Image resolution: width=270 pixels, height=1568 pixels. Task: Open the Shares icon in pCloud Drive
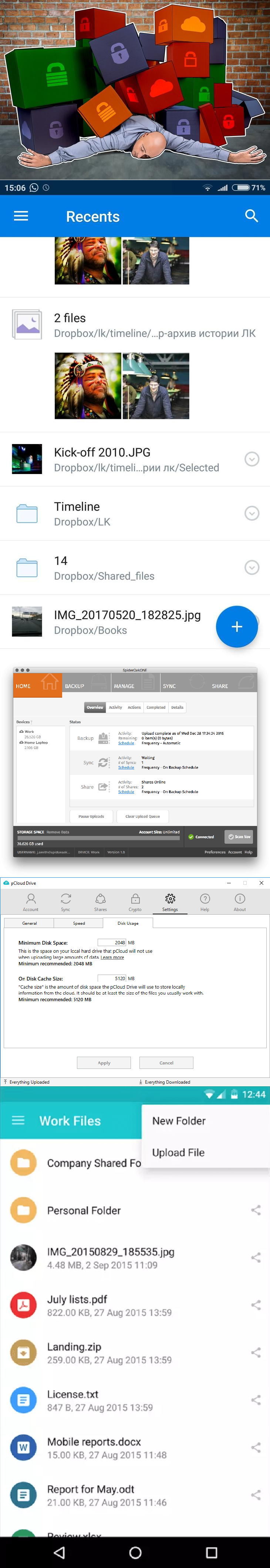(x=101, y=902)
